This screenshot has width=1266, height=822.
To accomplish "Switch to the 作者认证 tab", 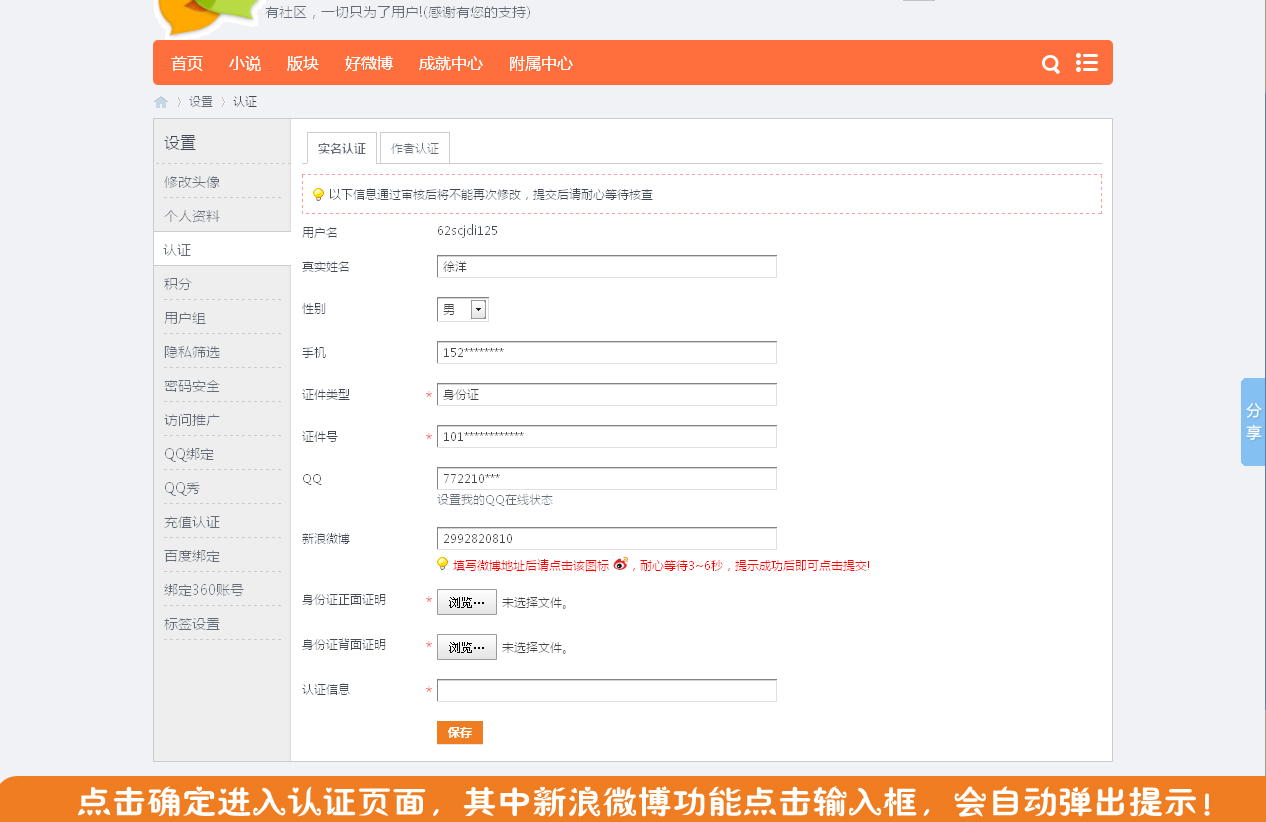I will (x=415, y=148).
